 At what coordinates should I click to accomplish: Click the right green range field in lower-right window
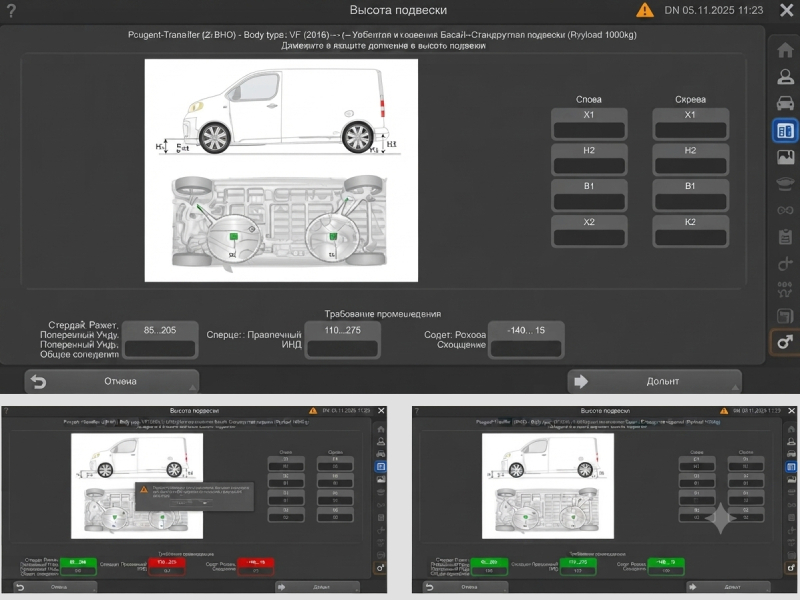(666, 566)
